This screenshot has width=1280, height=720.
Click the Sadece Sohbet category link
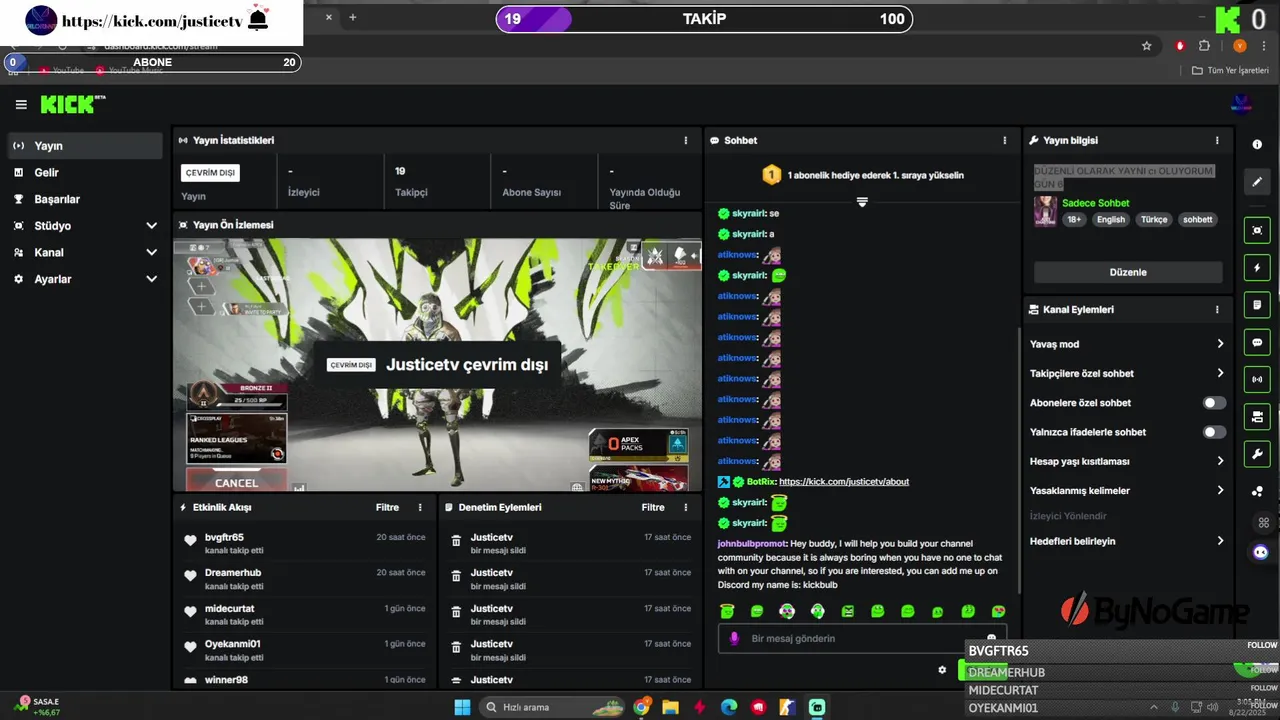coord(1095,203)
